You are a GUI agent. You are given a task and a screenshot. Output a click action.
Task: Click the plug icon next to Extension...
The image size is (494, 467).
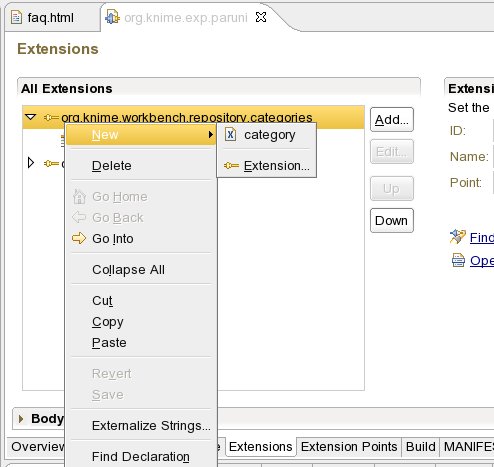tap(231, 165)
